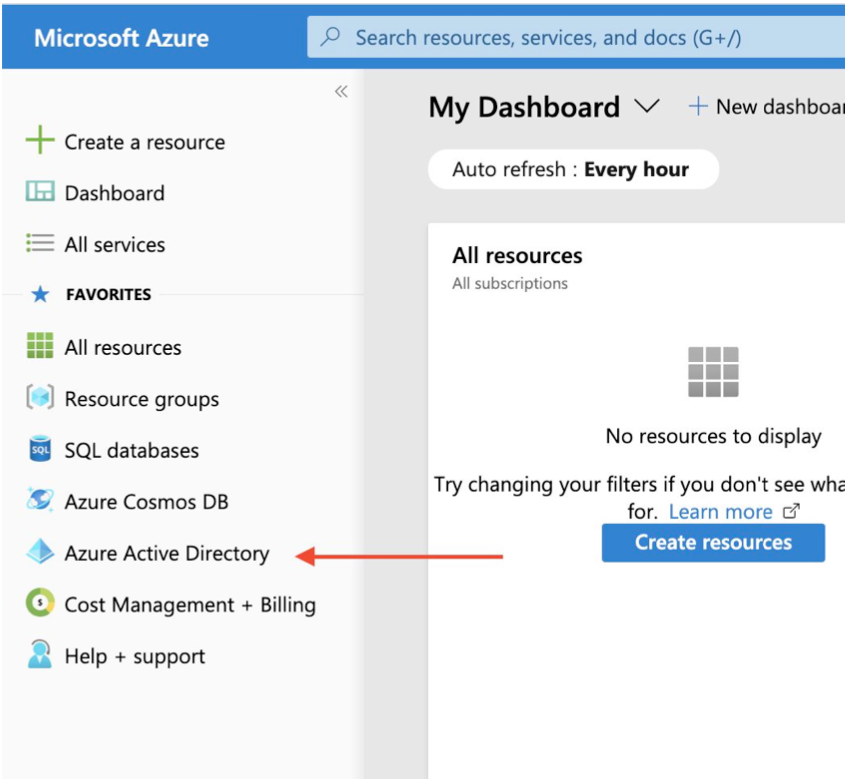
Task: Click the Resource groups cube icon
Action: (x=40, y=397)
